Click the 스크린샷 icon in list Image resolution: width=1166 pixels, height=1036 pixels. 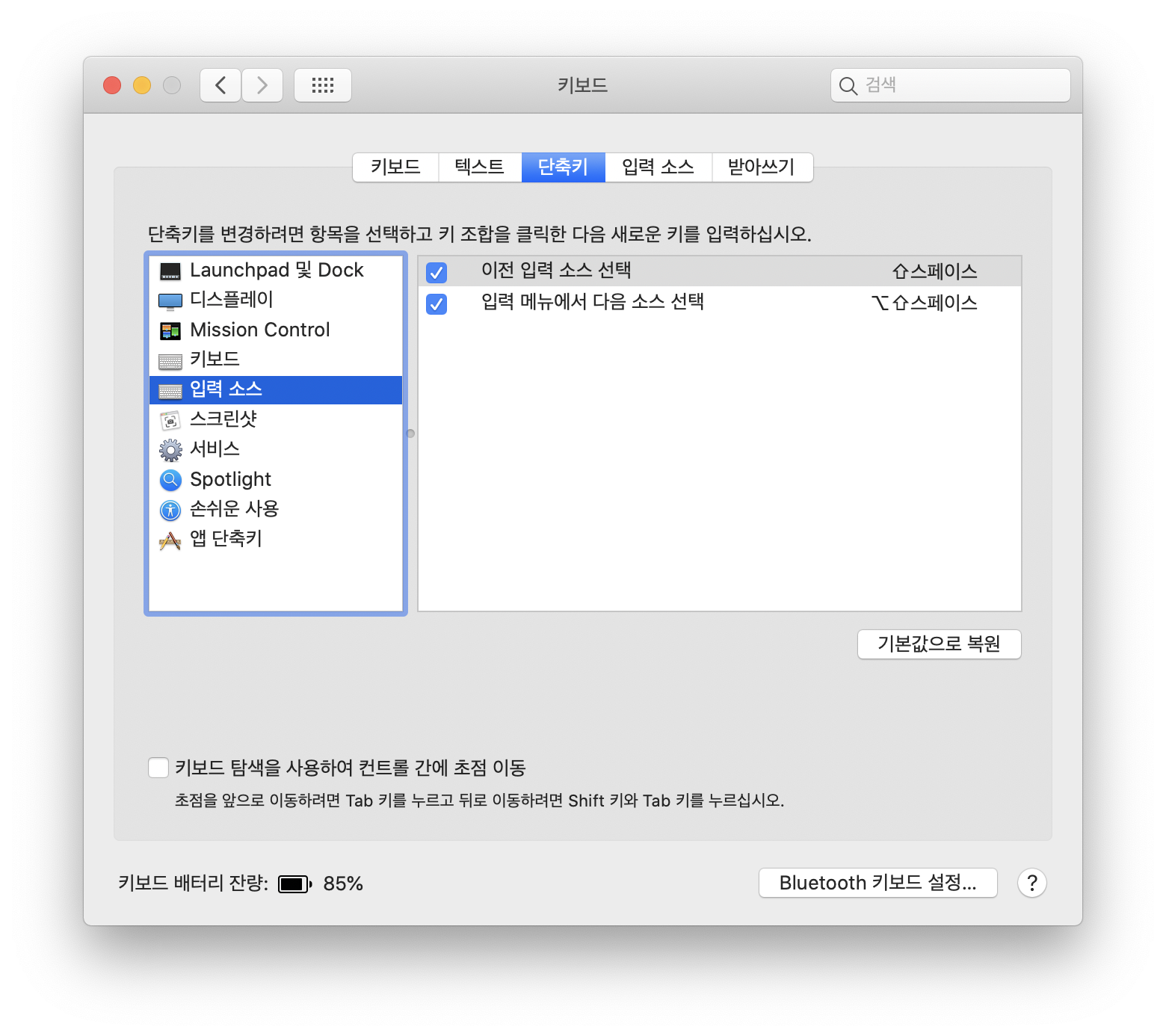pos(170,421)
